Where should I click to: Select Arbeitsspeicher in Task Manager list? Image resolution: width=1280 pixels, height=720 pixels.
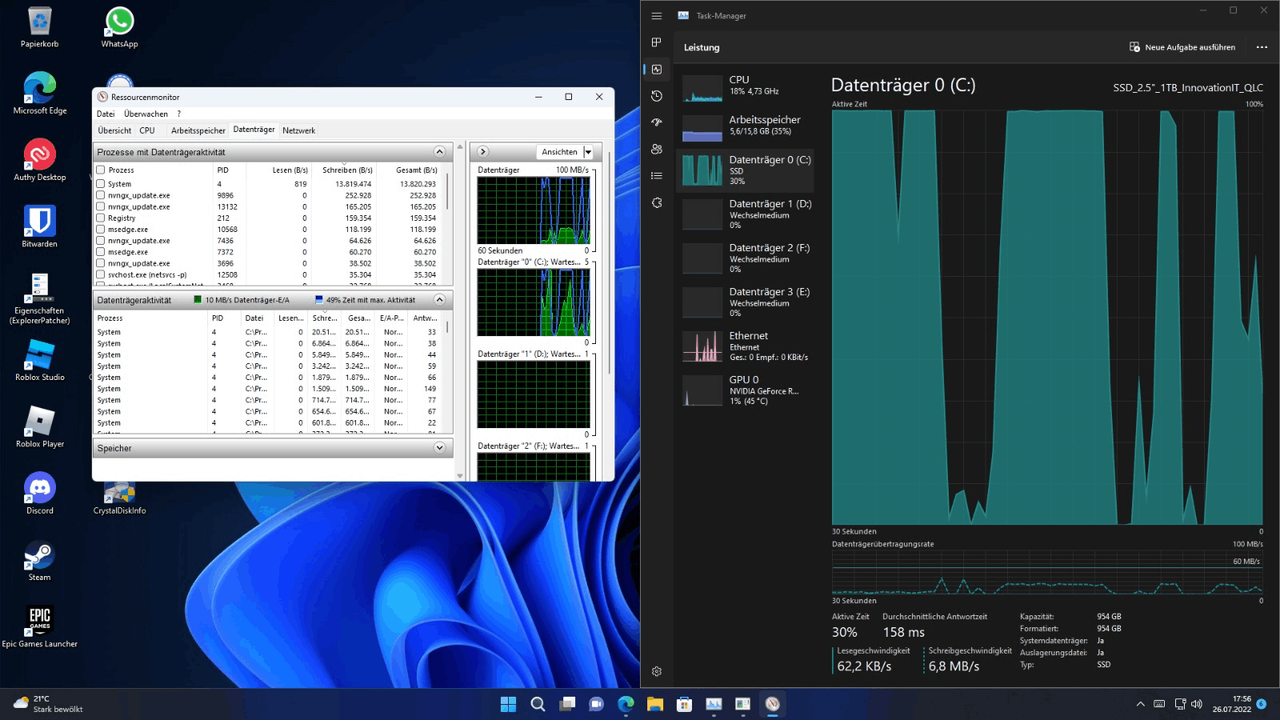(745, 125)
